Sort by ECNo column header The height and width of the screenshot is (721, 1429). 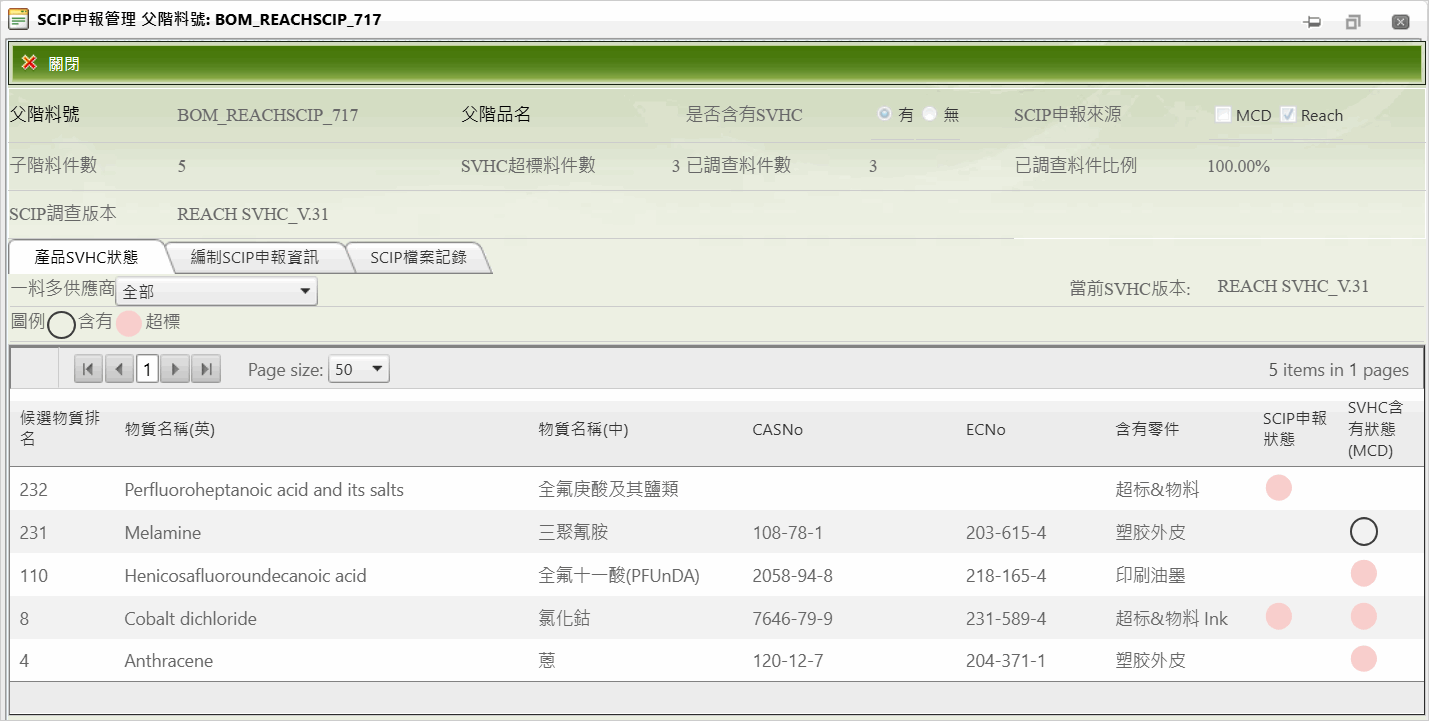point(986,430)
